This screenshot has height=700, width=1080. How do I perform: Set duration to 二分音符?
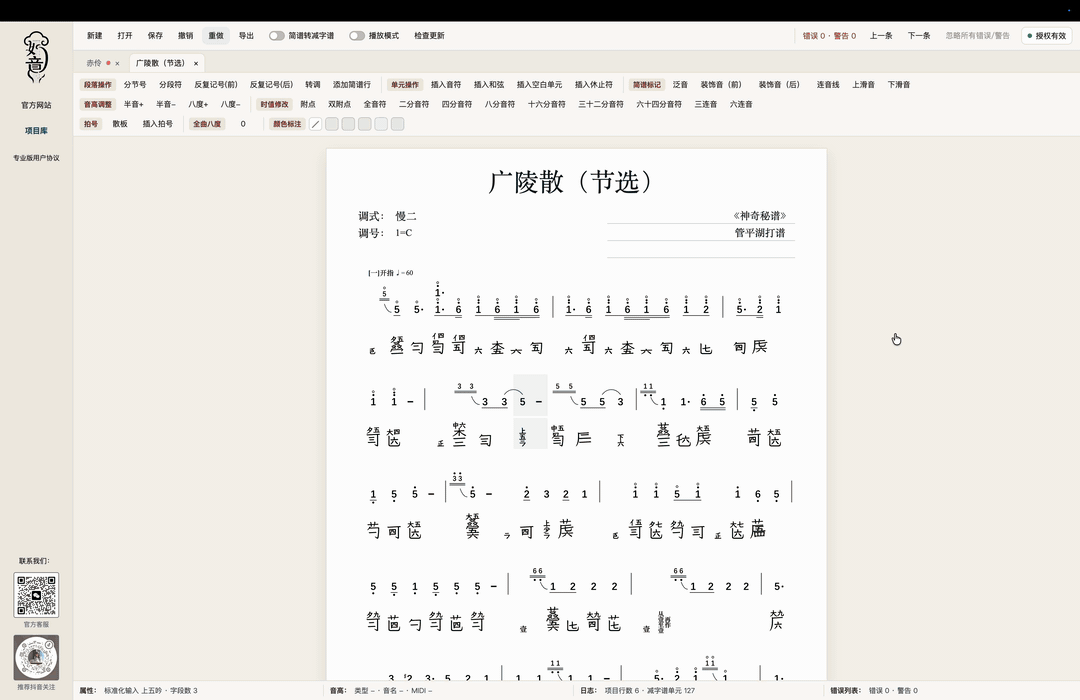tap(414, 105)
